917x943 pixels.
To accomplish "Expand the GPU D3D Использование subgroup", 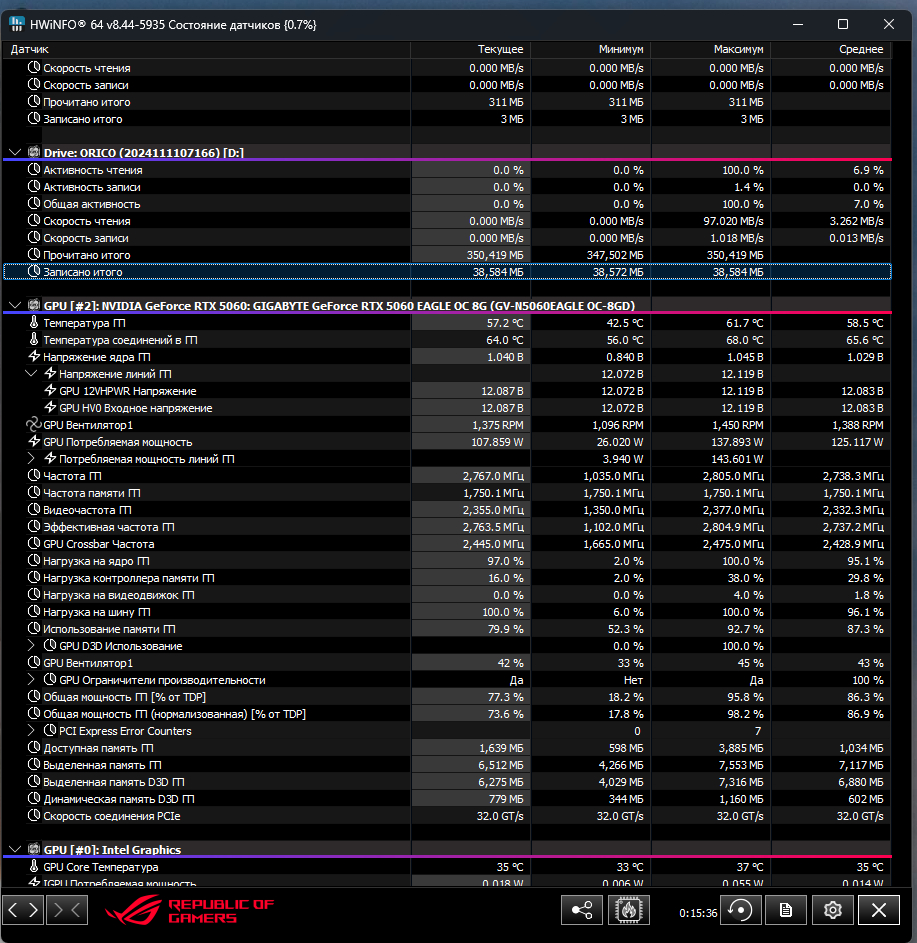I will tap(31, 646).
